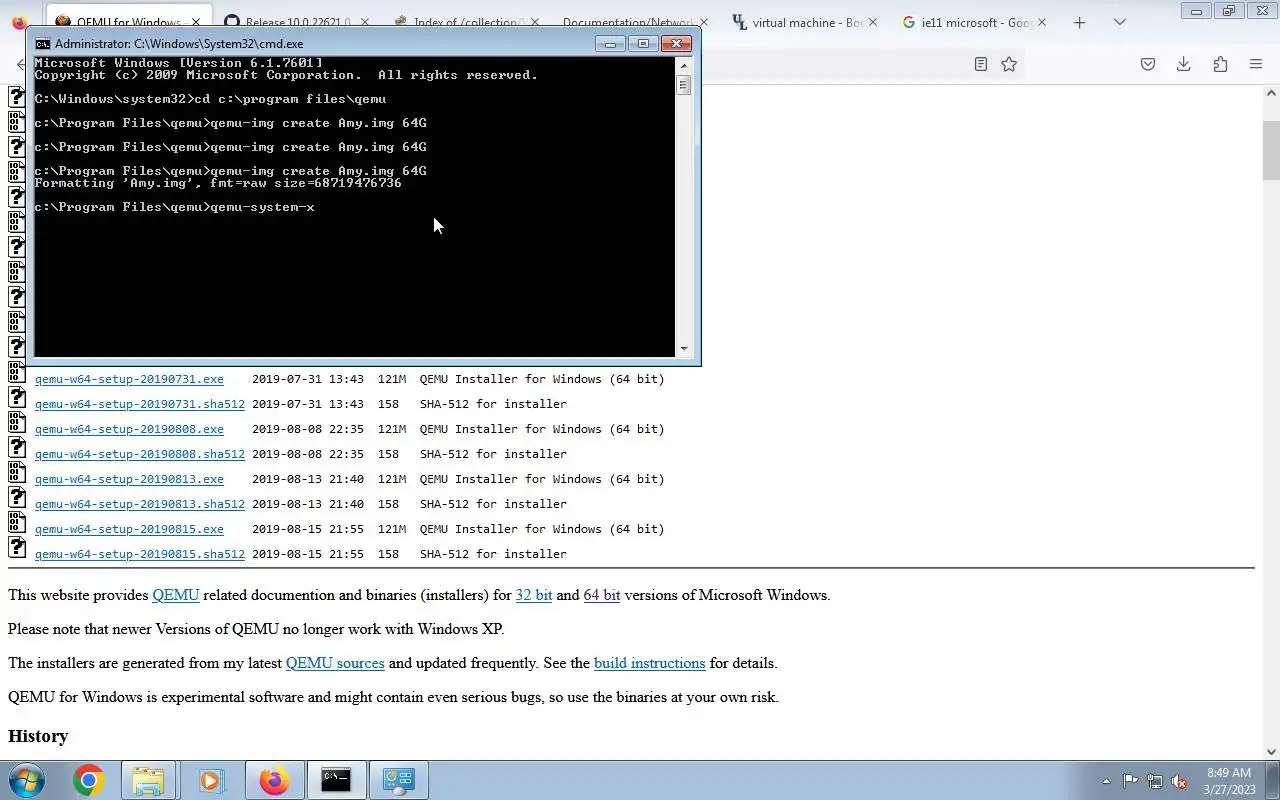Expand the list all tabs dropdown

1120,22
